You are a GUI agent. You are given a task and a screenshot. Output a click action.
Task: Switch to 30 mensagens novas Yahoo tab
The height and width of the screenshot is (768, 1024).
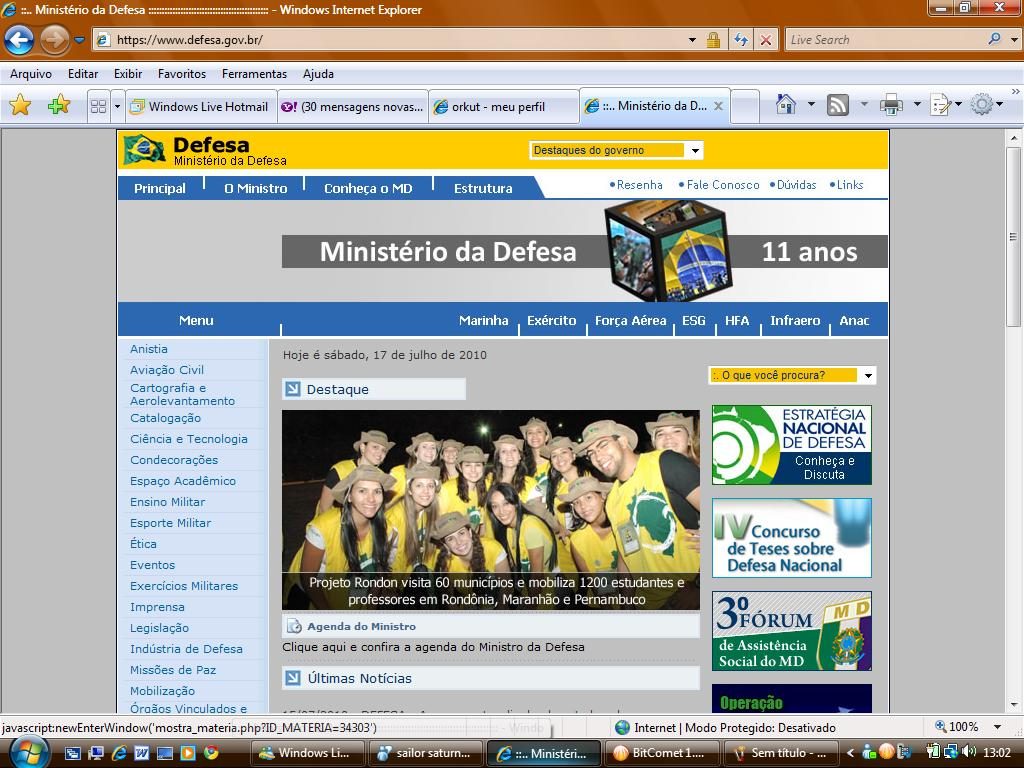tap(353, 106)
